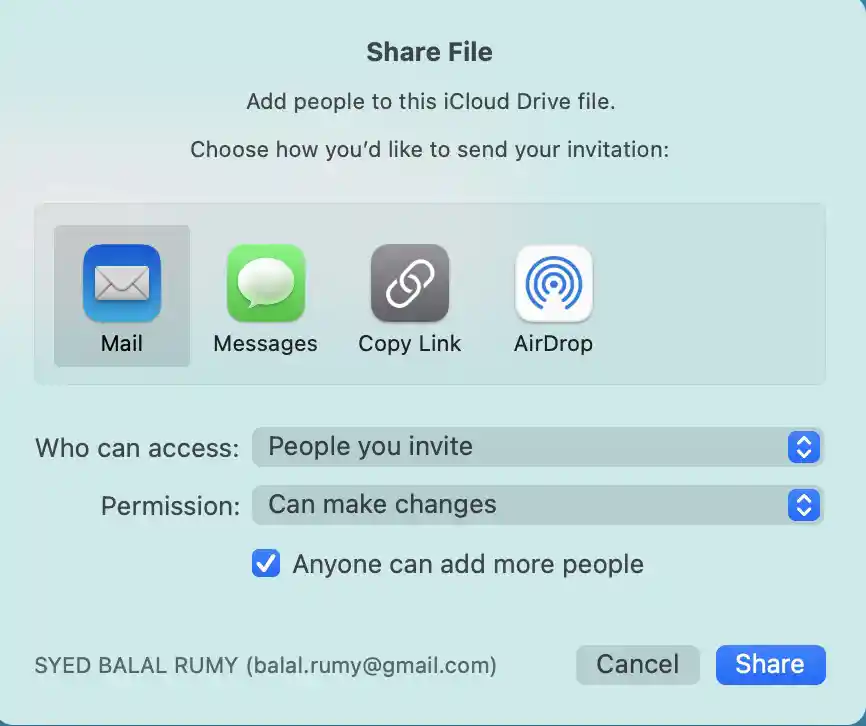
Task: Click the arrows on Who can access popup
Action: click(x=804, y=447)
